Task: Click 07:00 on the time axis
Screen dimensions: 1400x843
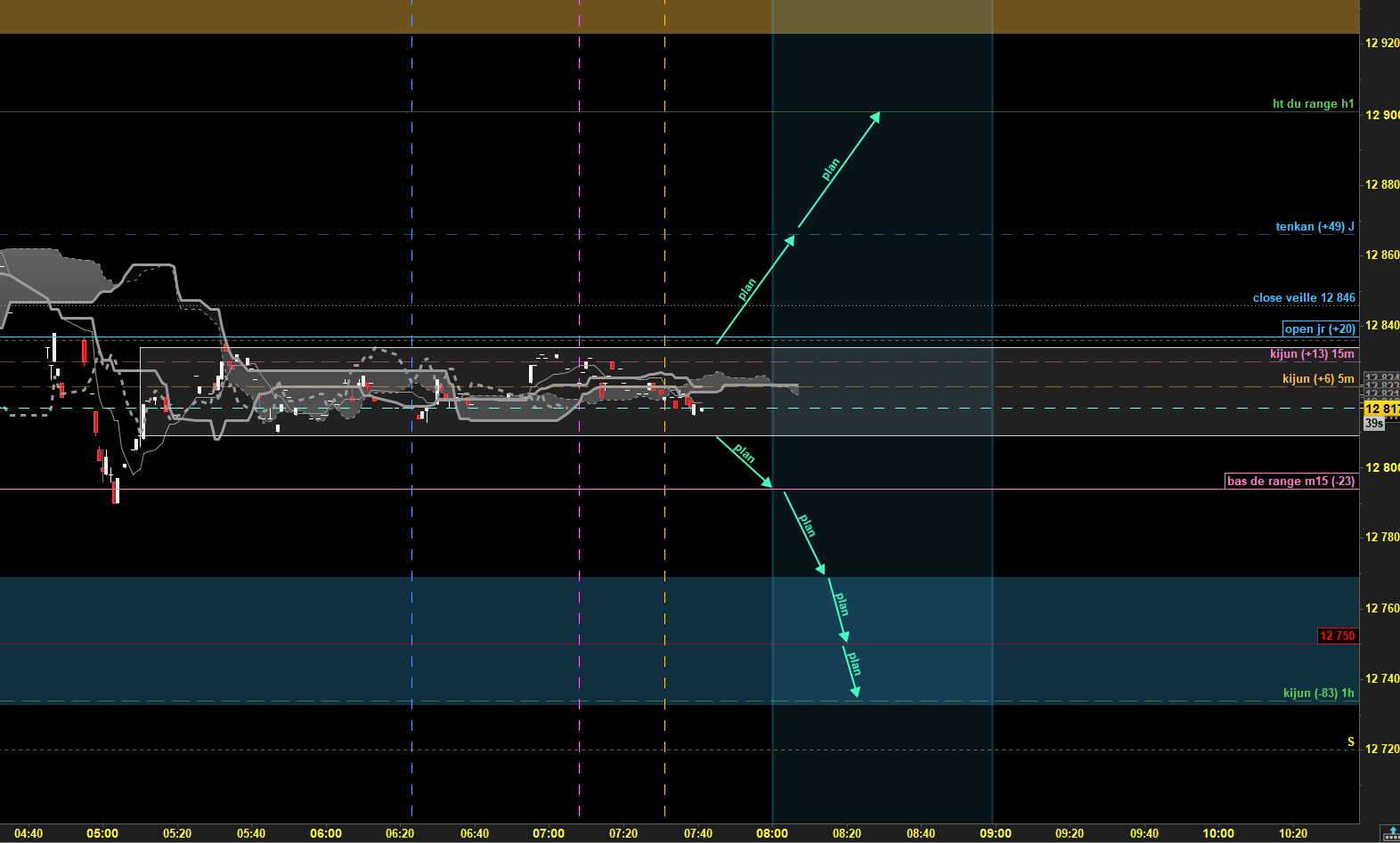Action: pyautogui.click(x=549, y=833)
